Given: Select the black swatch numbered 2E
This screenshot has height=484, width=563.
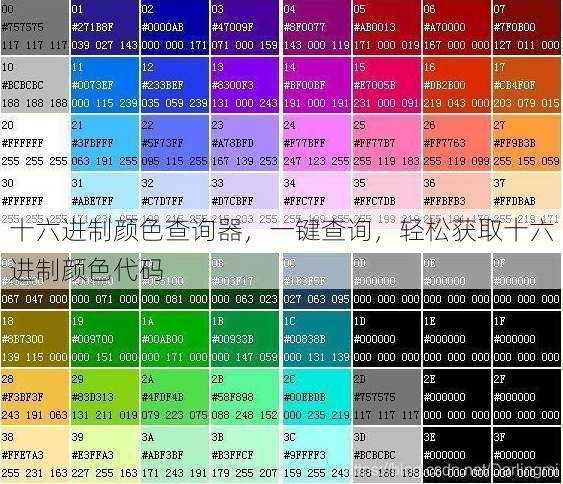Looking at the screenshot, I should tap(456, 397).
